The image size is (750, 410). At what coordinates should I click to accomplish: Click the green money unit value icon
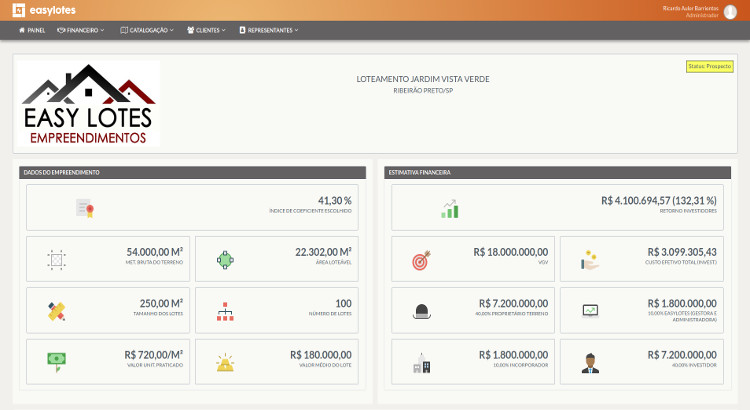tap(56, 362)
